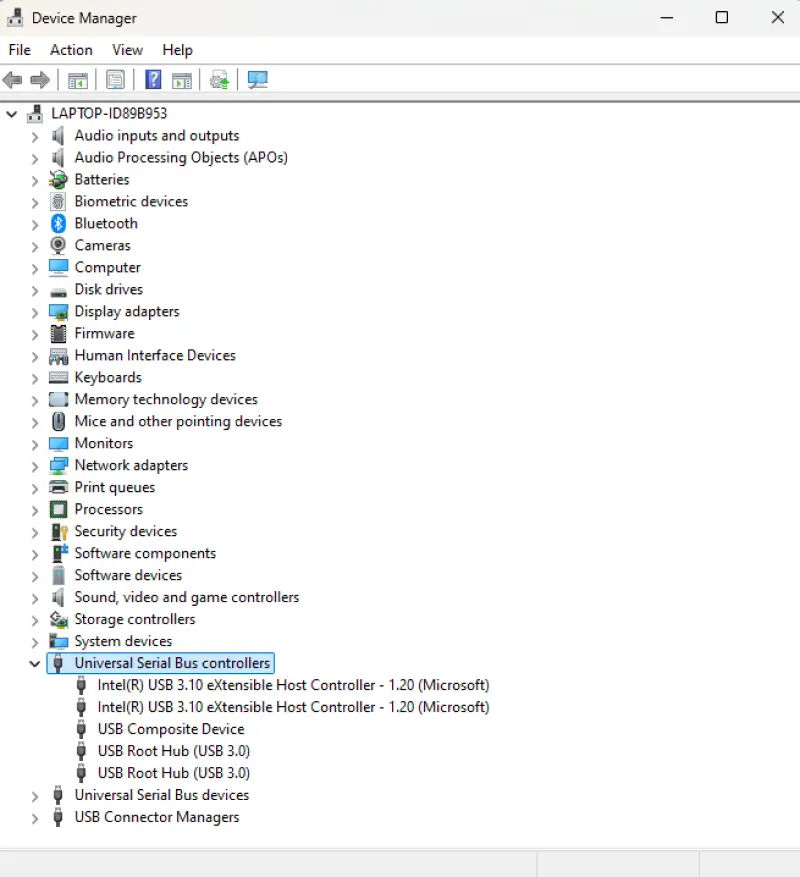Image resolution: width=800 pixels, height=877 pixels.
Task: Click the Back navigation arrow icon
Action: pos(12,79)
